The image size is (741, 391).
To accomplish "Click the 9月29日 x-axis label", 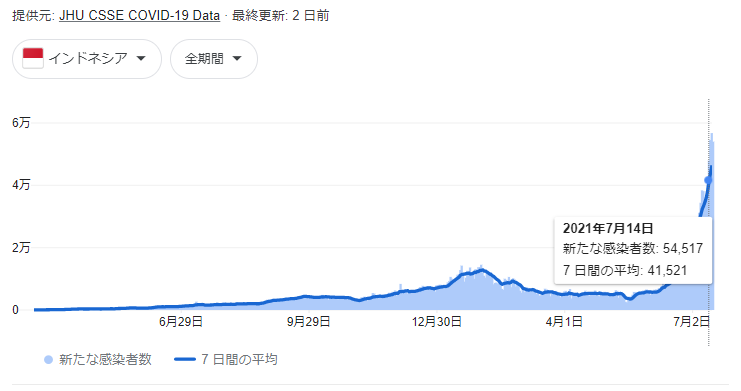I will pos(309,322).
